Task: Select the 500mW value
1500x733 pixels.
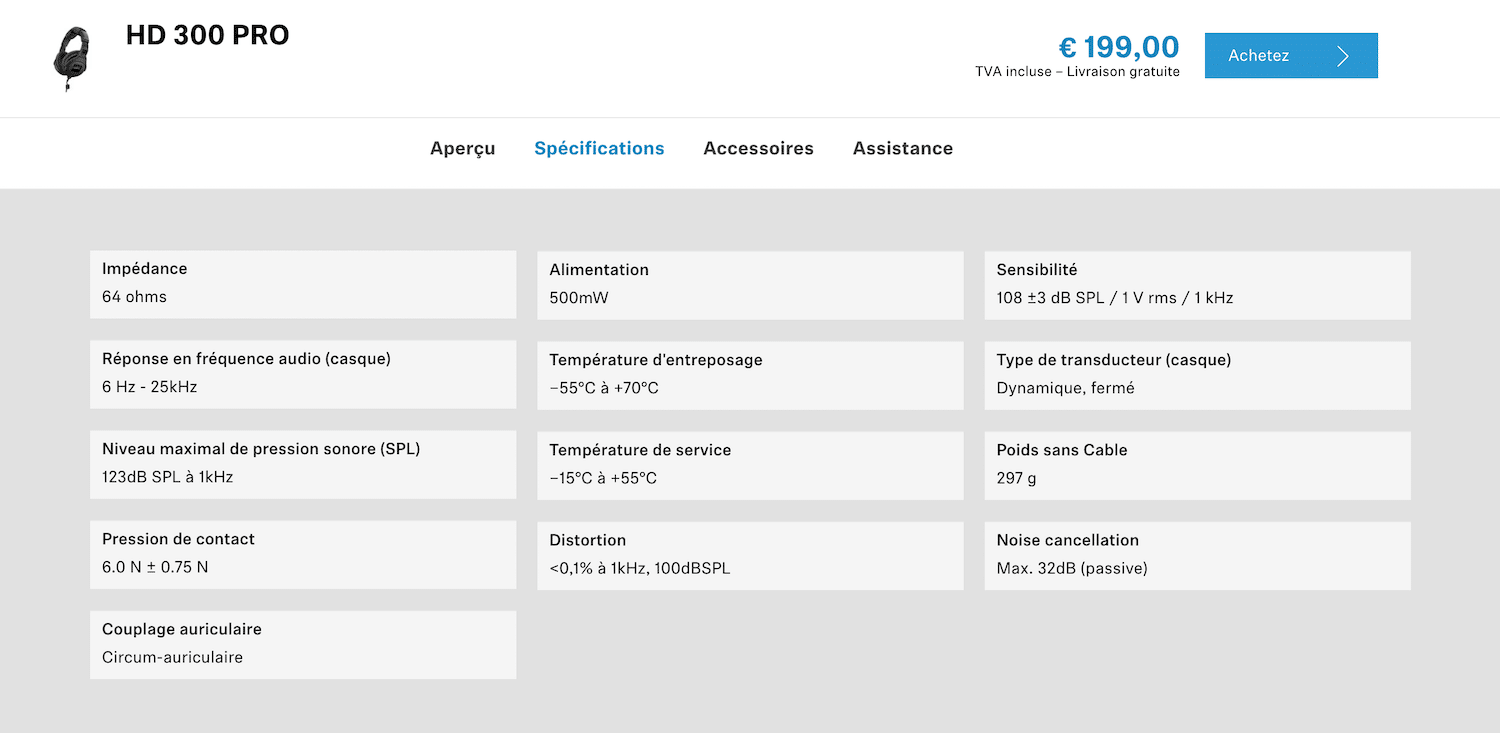Action: [579, 298]
